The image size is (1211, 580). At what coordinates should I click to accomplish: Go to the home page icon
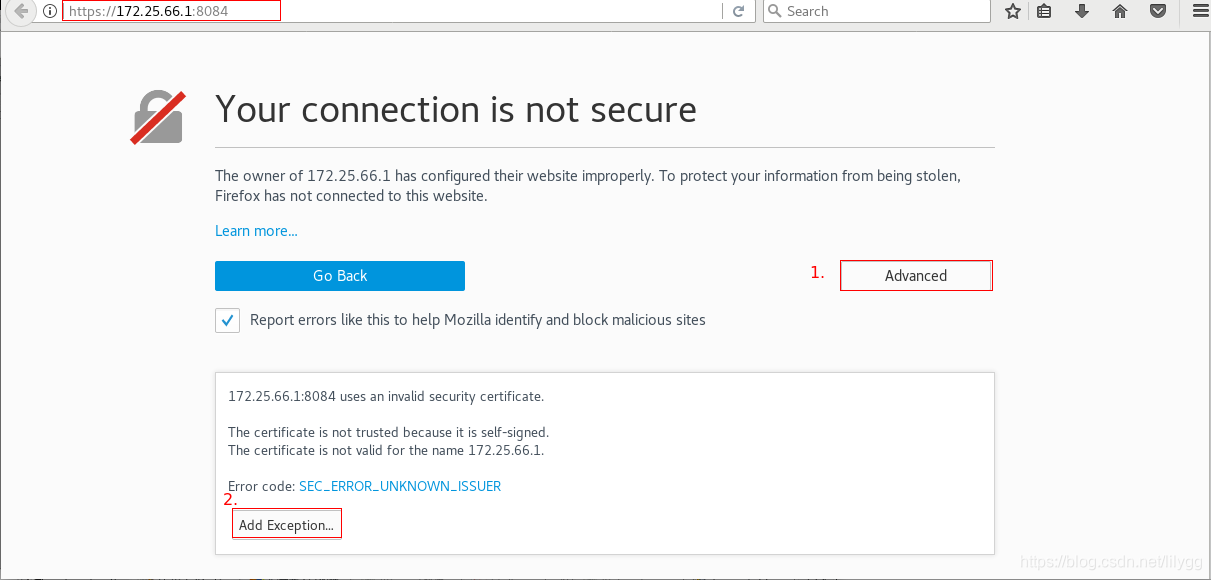point(1120,11)
